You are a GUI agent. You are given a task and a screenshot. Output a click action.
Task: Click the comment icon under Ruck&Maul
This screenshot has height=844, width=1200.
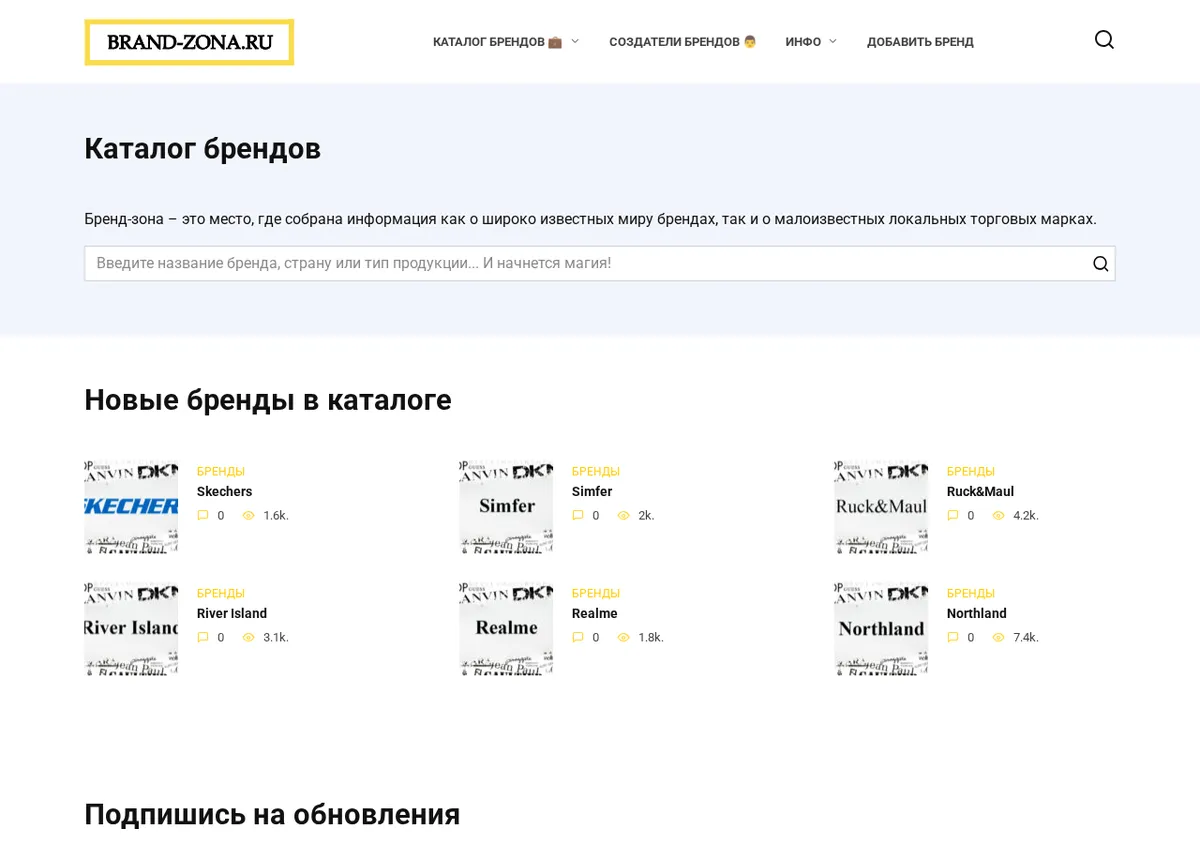(x=953, y=516)
